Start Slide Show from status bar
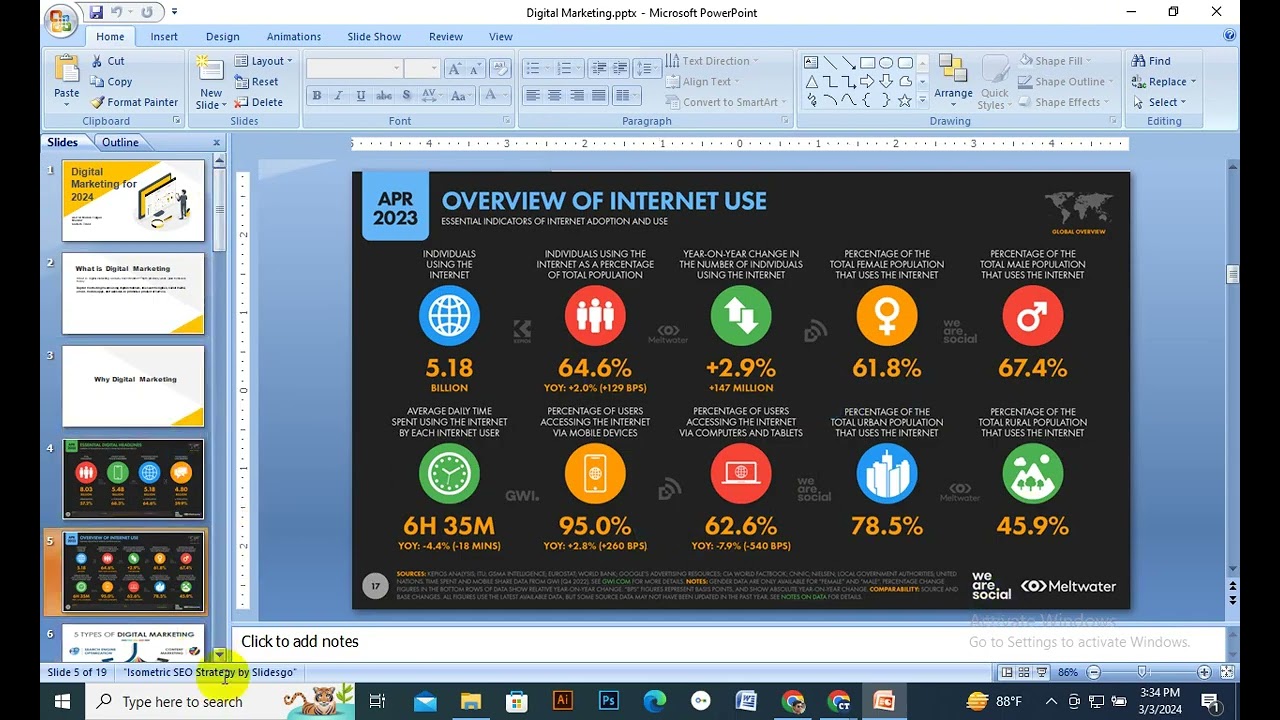 pos(1042,672)
